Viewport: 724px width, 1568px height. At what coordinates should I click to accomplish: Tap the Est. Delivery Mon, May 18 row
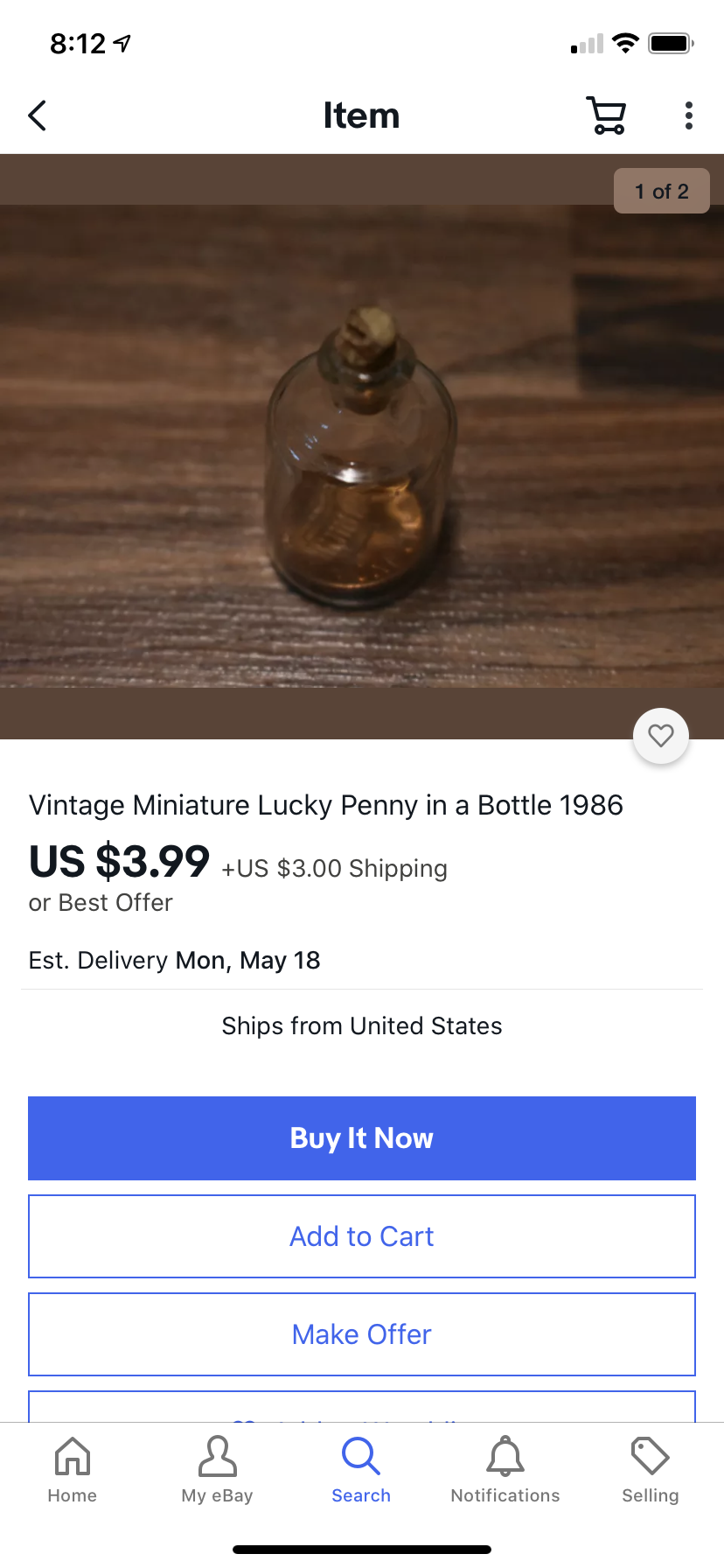point(175,961)
